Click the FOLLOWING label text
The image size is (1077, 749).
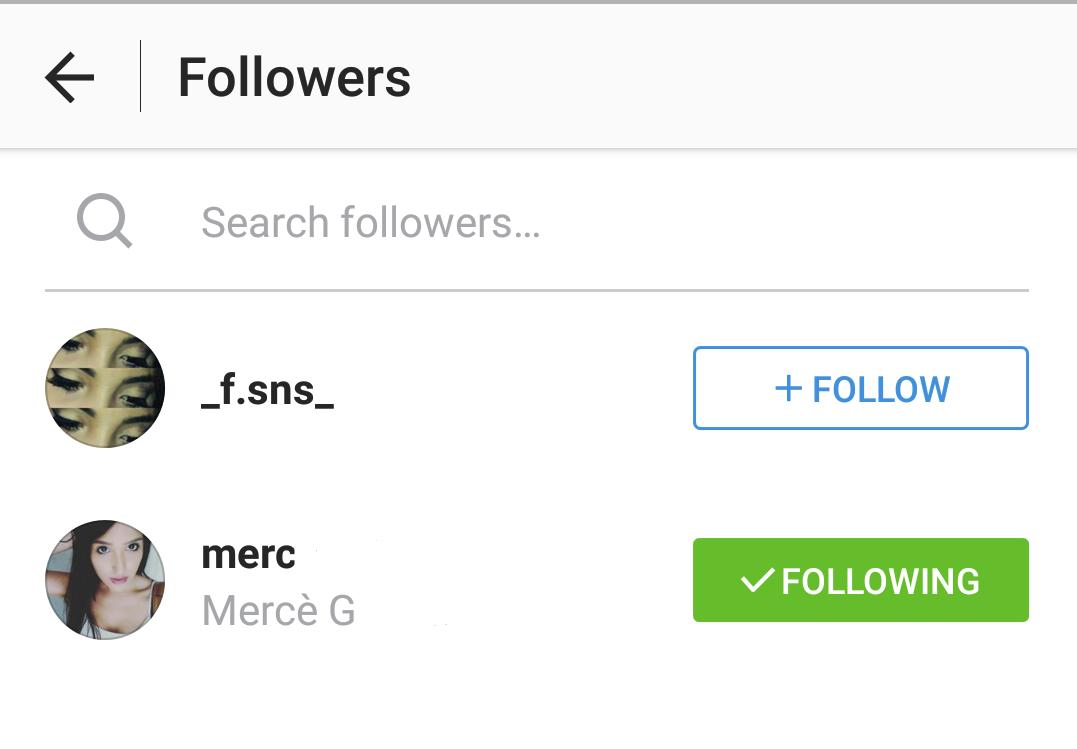click(x=880, y=581)
